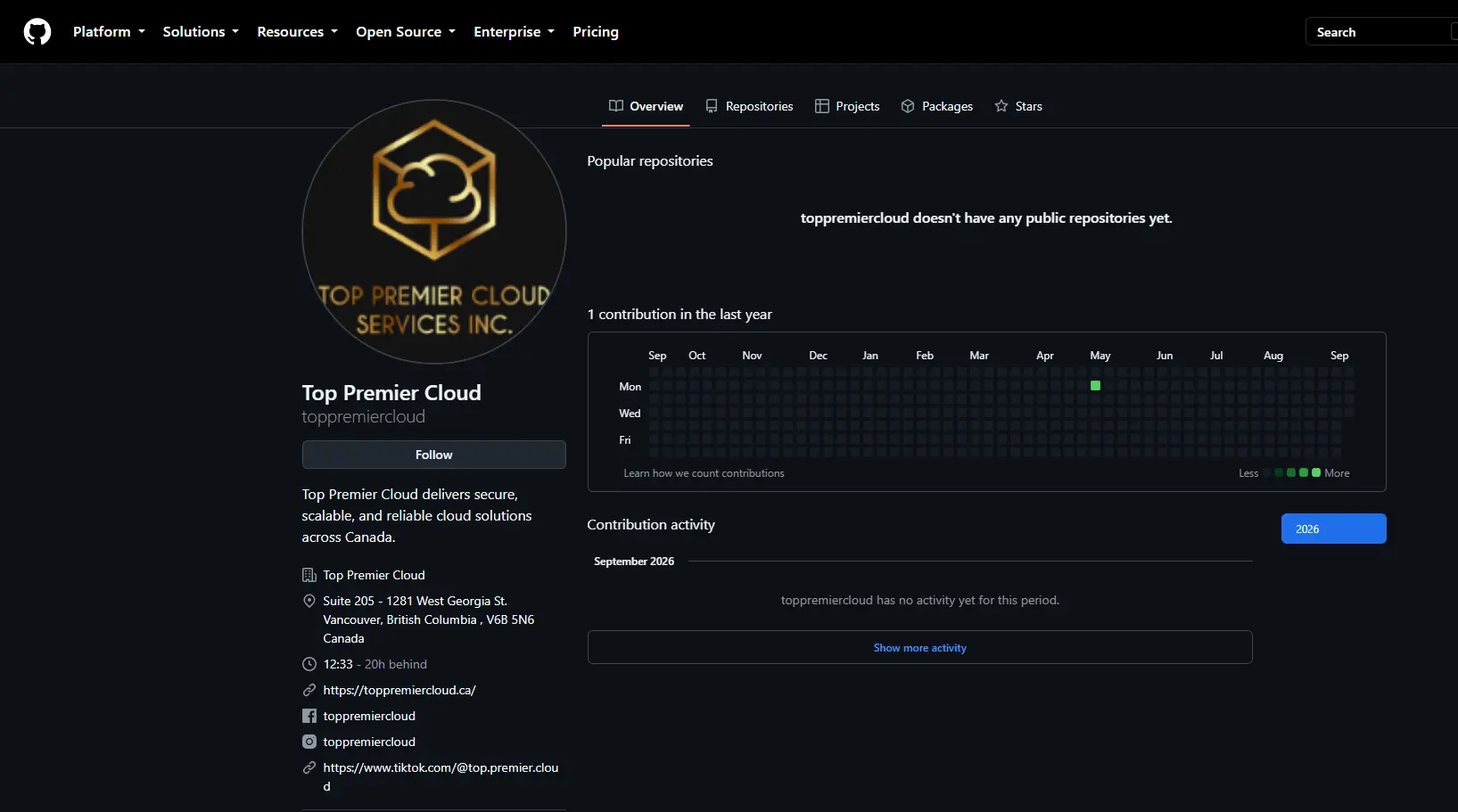Switch to the Packages tab
Screen dimensions: 1458x812
(x=936, y=106)
